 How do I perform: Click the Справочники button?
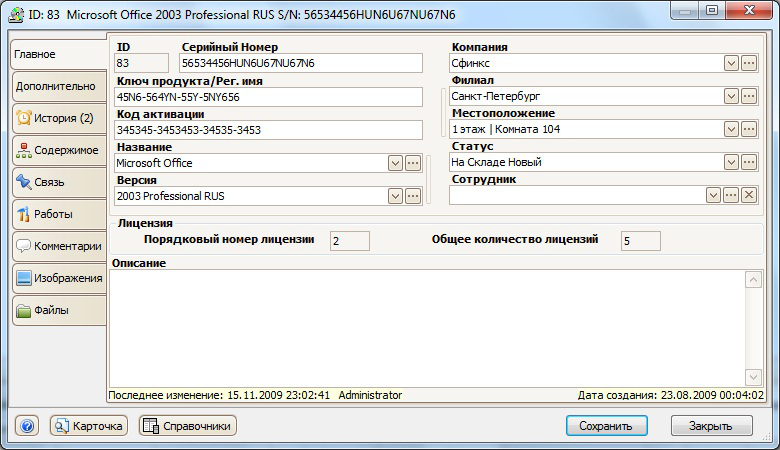(187, 426)
